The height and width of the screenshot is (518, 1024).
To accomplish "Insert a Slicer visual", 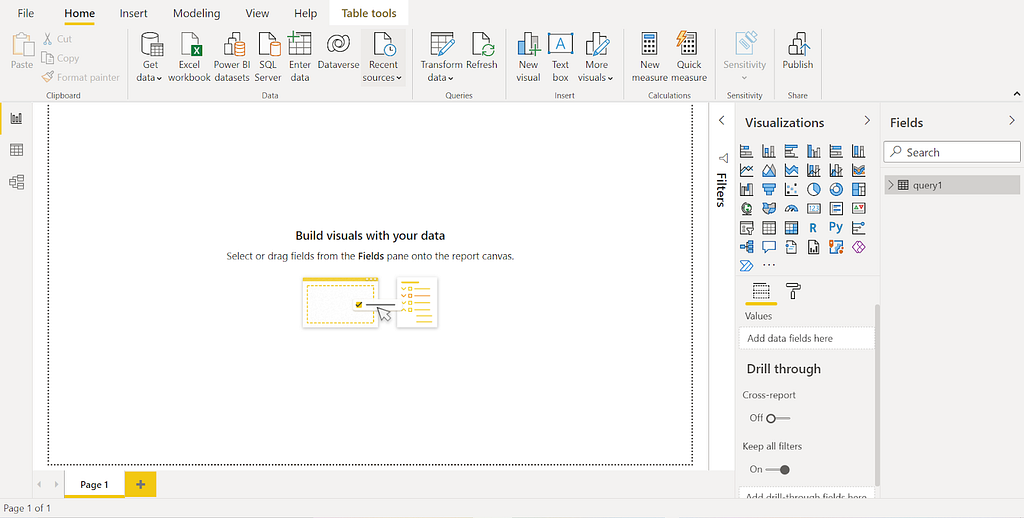I will click(x=746, y=228).
